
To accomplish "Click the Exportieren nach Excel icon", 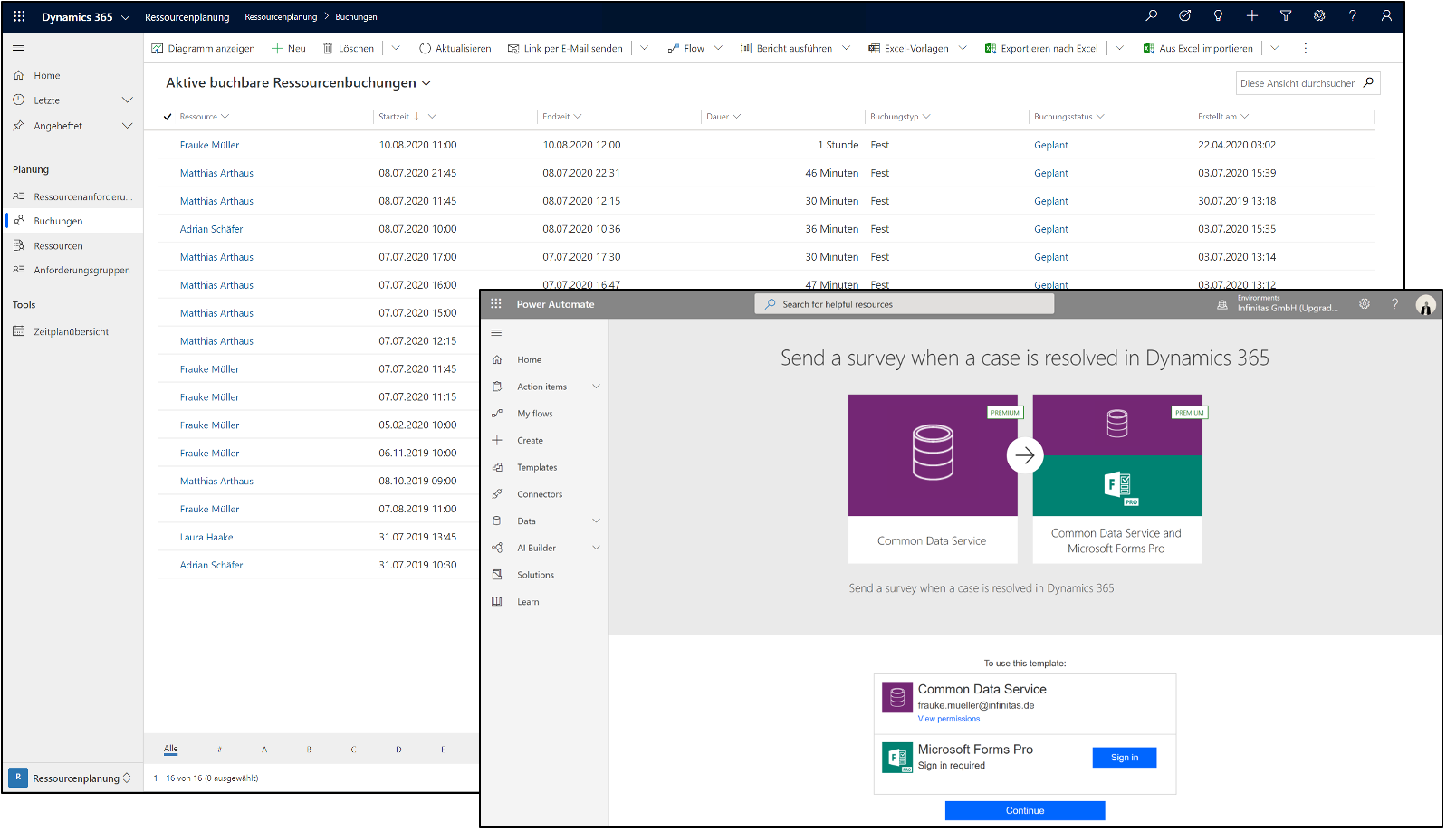I will point(990,48).
